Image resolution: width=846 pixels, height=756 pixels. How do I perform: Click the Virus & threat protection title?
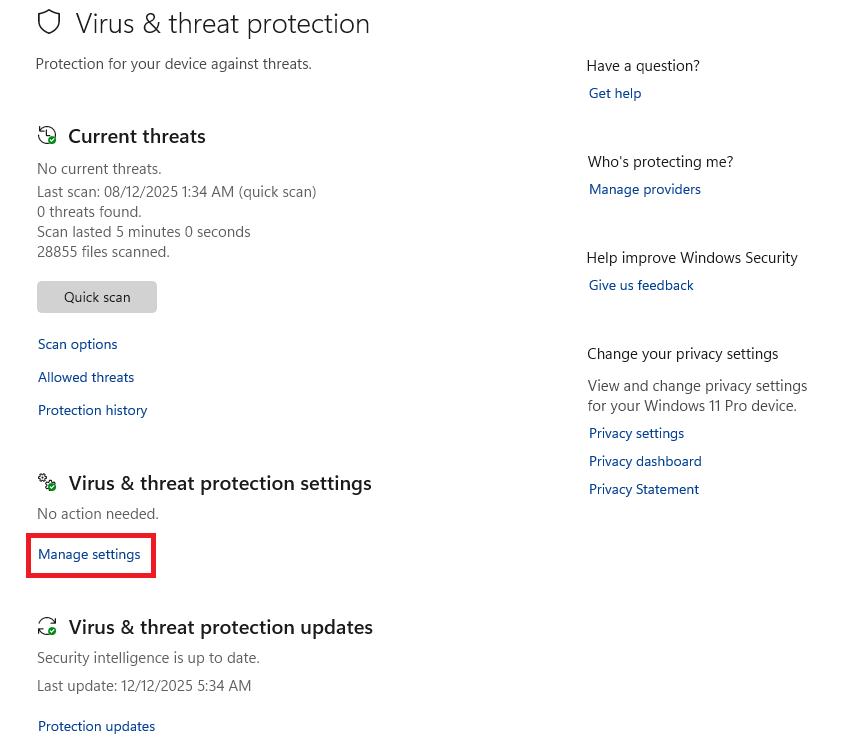pos(222,23)
